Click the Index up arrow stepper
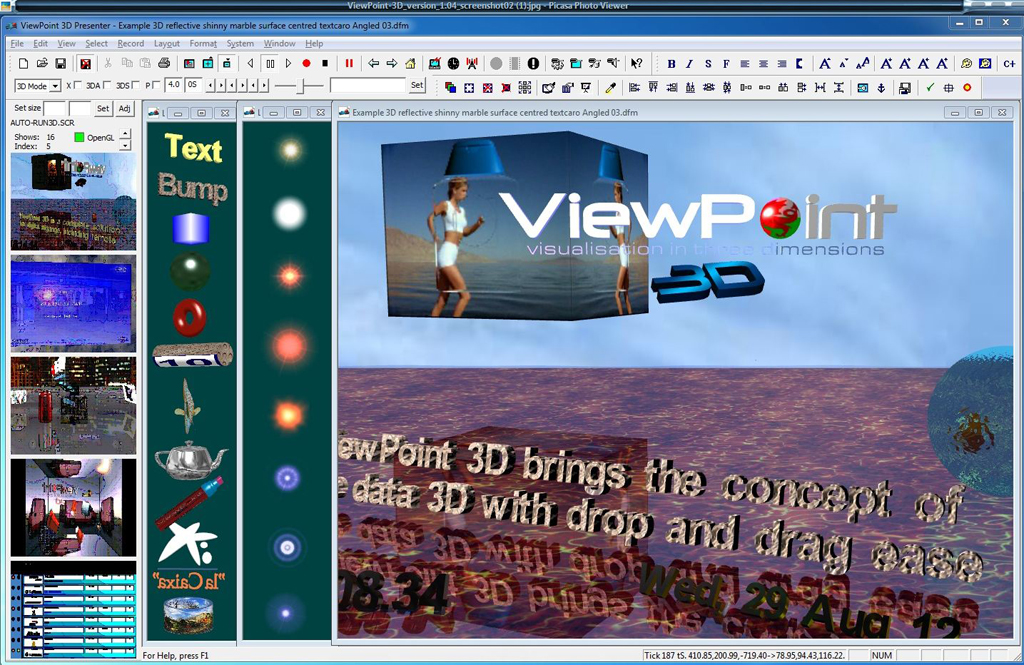Viewport: 1024px width, 665px height. [125, 132]
